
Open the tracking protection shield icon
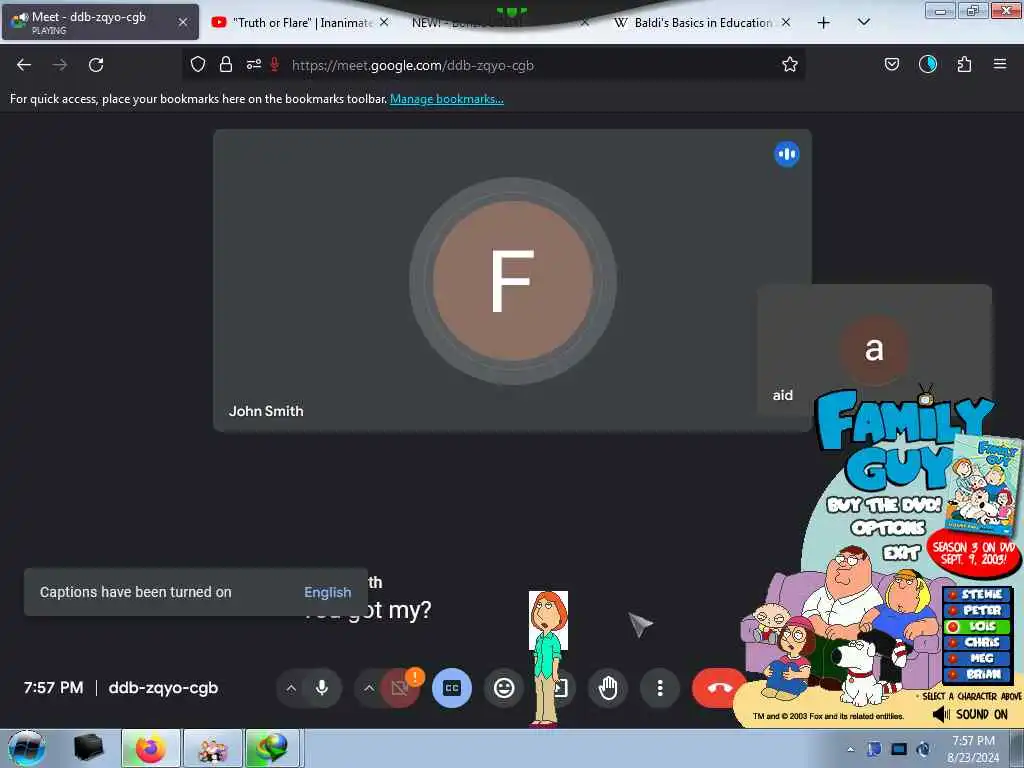click(x=198, y=65)
